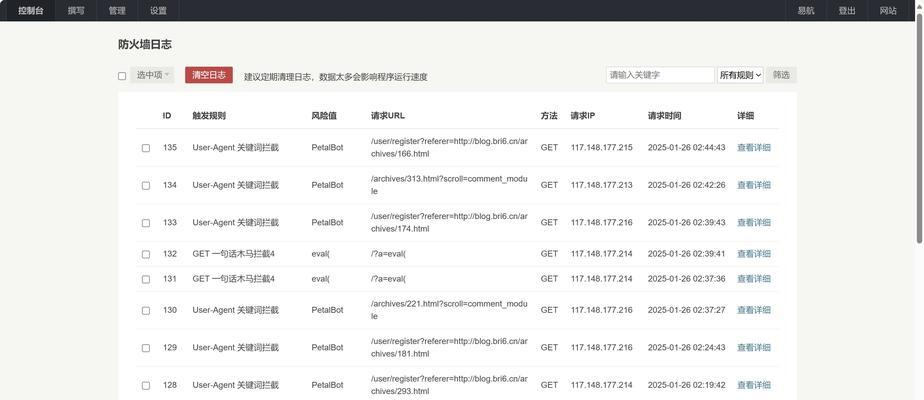924x400 pixels.
Task: Click the ID column header
Action: (x=167, y=116)
